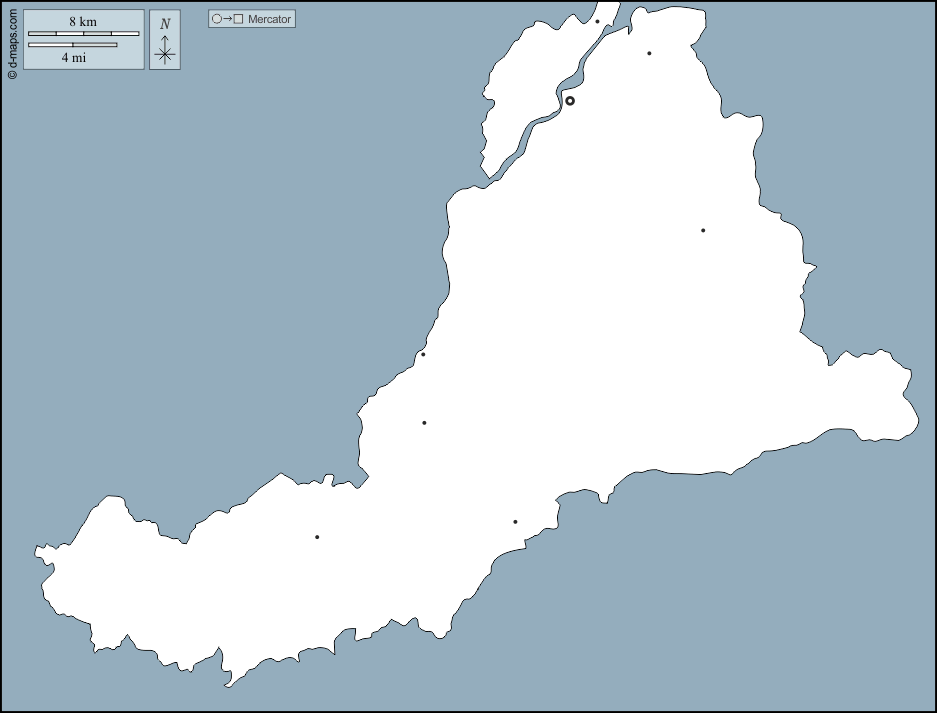This screenshot has height=713, width=937.
Task: Open the d-maps.com copyright link
Action: (x=12, y=40)
